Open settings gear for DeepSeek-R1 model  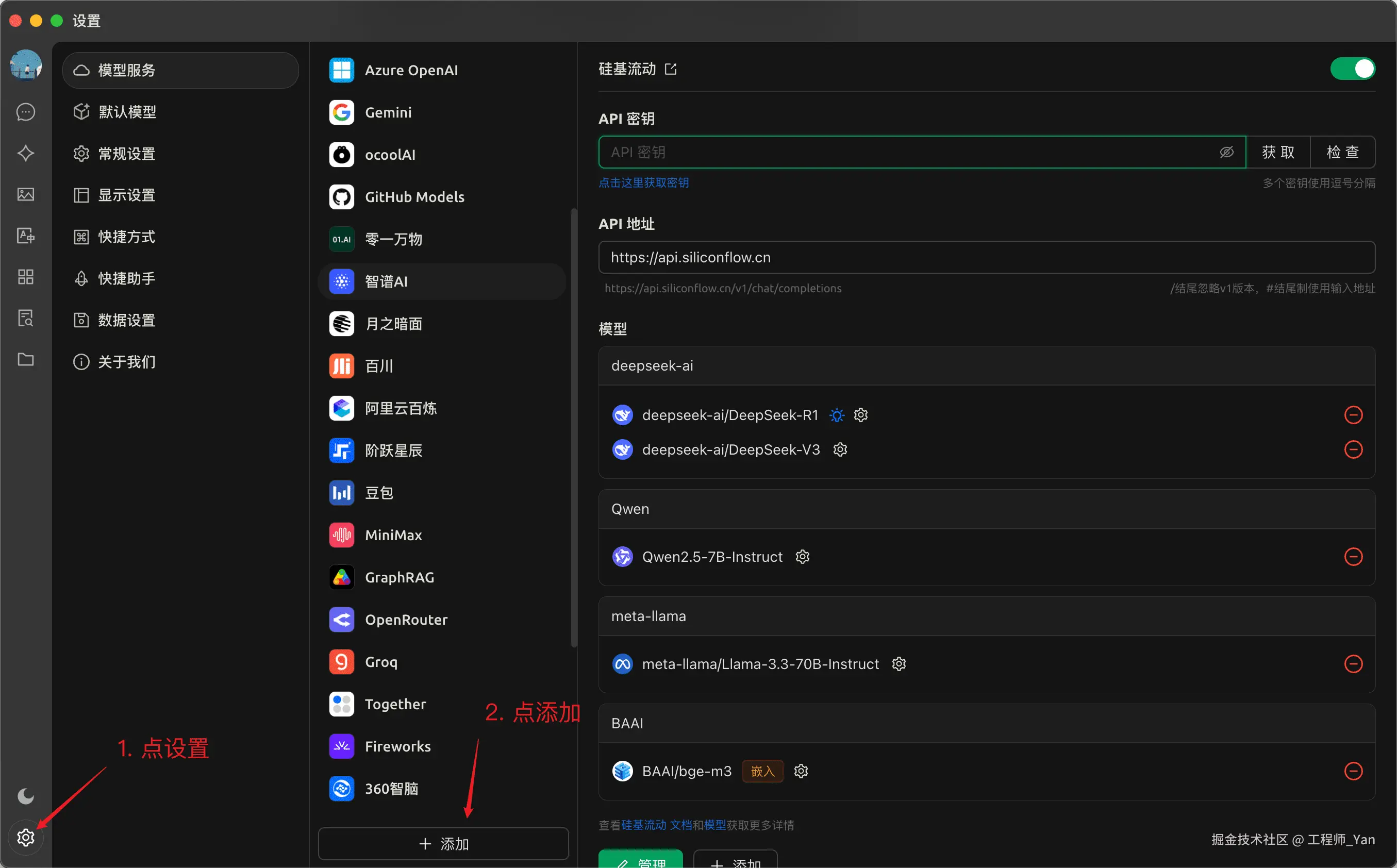860,415
